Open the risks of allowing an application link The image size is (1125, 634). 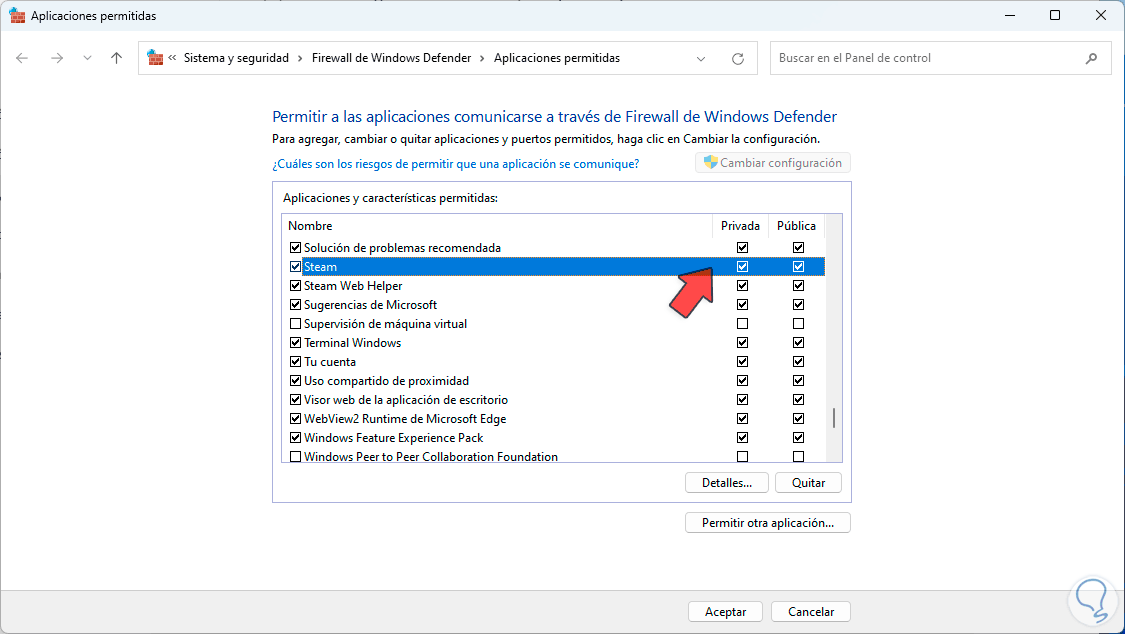click(456, 164)
